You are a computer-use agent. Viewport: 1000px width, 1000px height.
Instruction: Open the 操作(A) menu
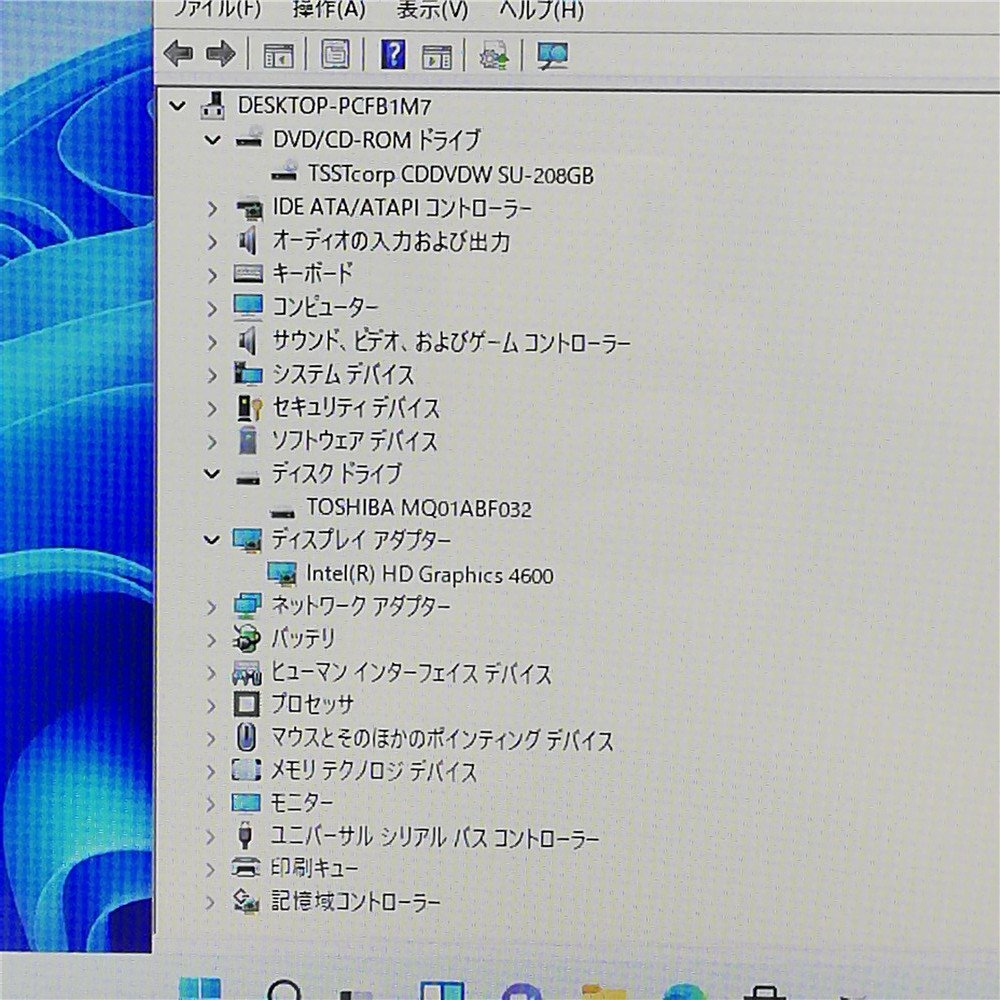pyautogui.click(x=329, y=9)
